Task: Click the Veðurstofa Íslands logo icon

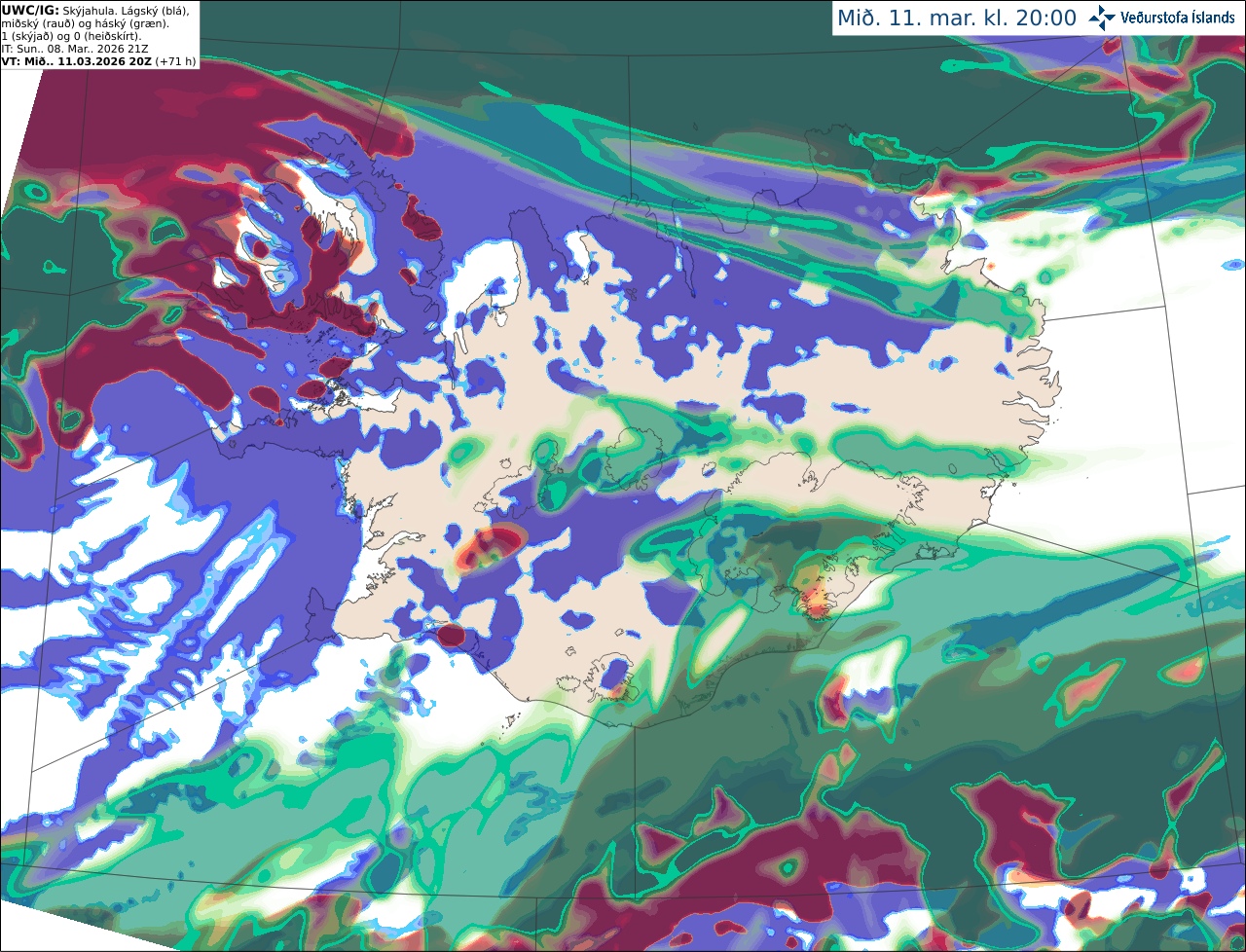Action: (1102, 18)
